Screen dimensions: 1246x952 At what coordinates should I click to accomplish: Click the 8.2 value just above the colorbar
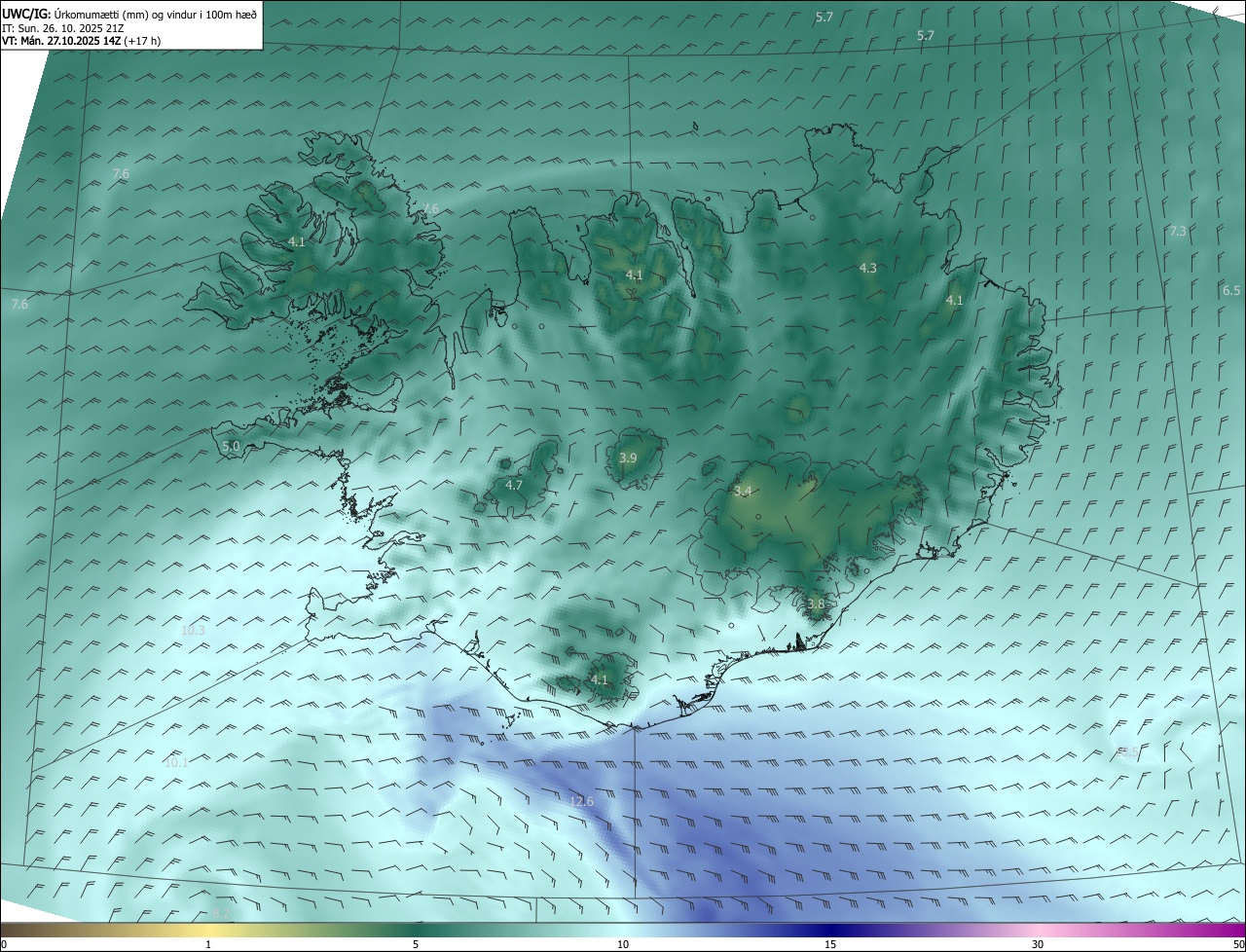(221, 914)
